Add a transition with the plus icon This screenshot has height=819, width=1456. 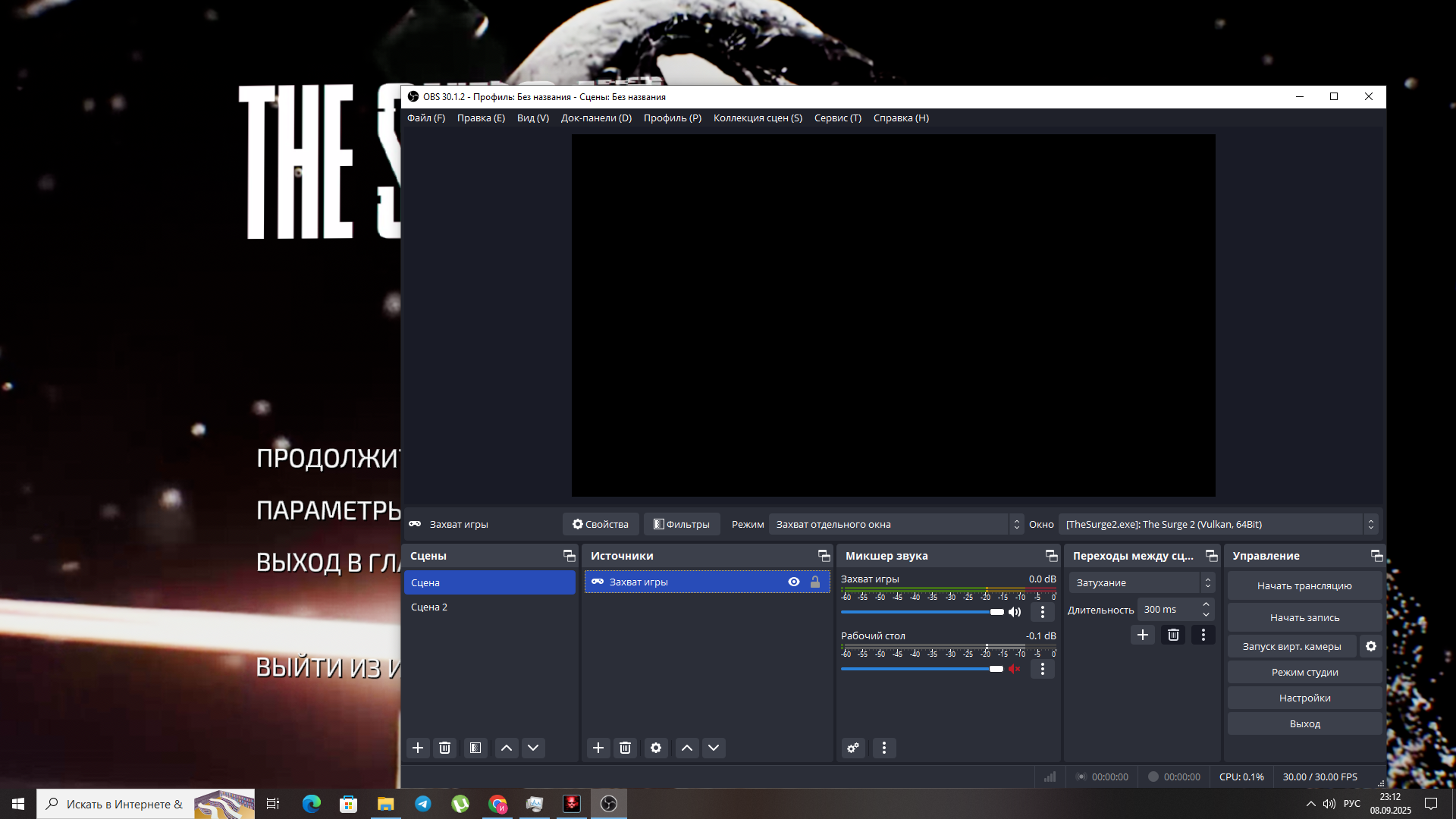[x=1143, y=635]
